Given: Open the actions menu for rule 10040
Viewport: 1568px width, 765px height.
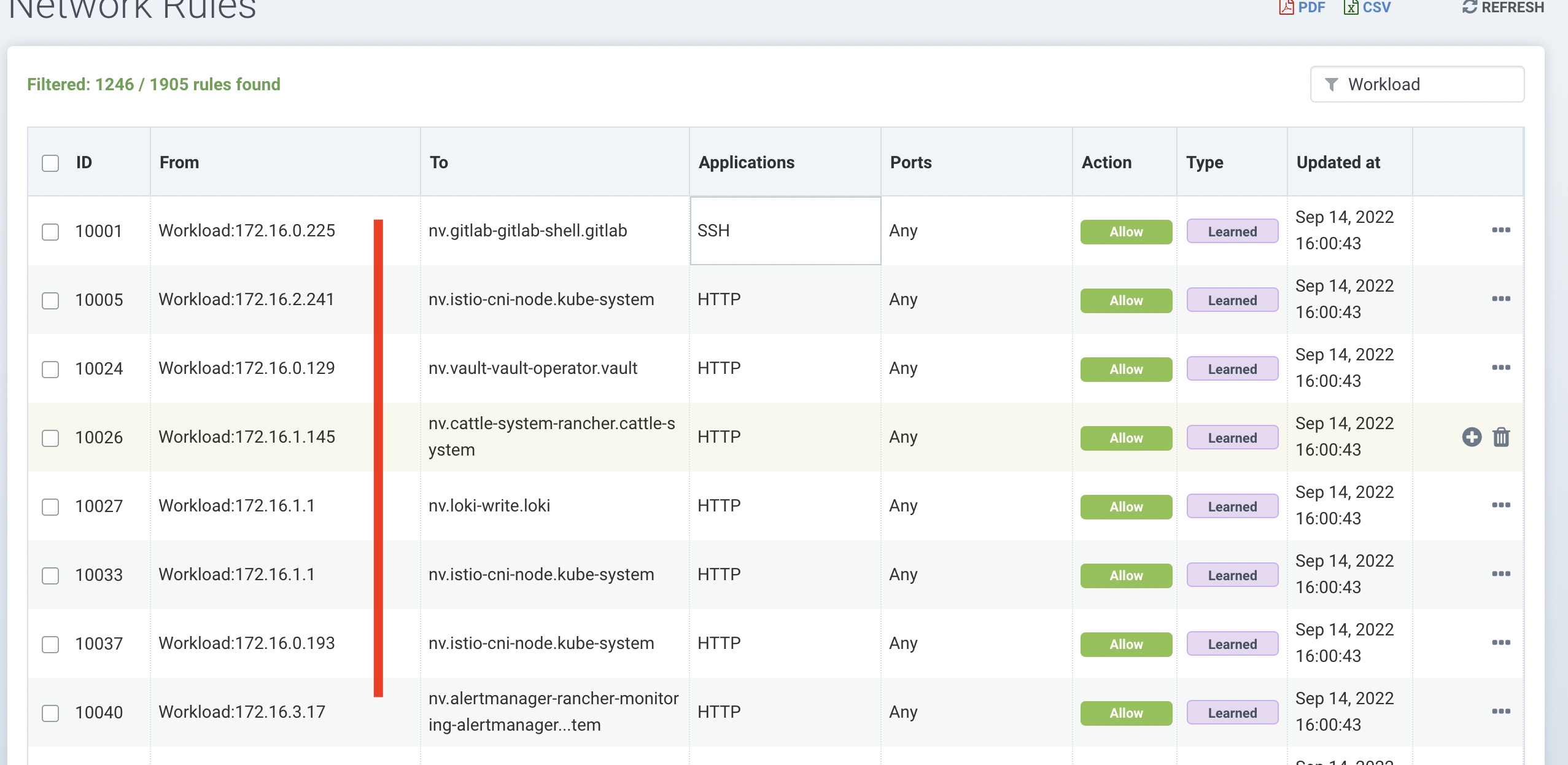Looking at the screenshot, I should click(x=1500, y=711).
